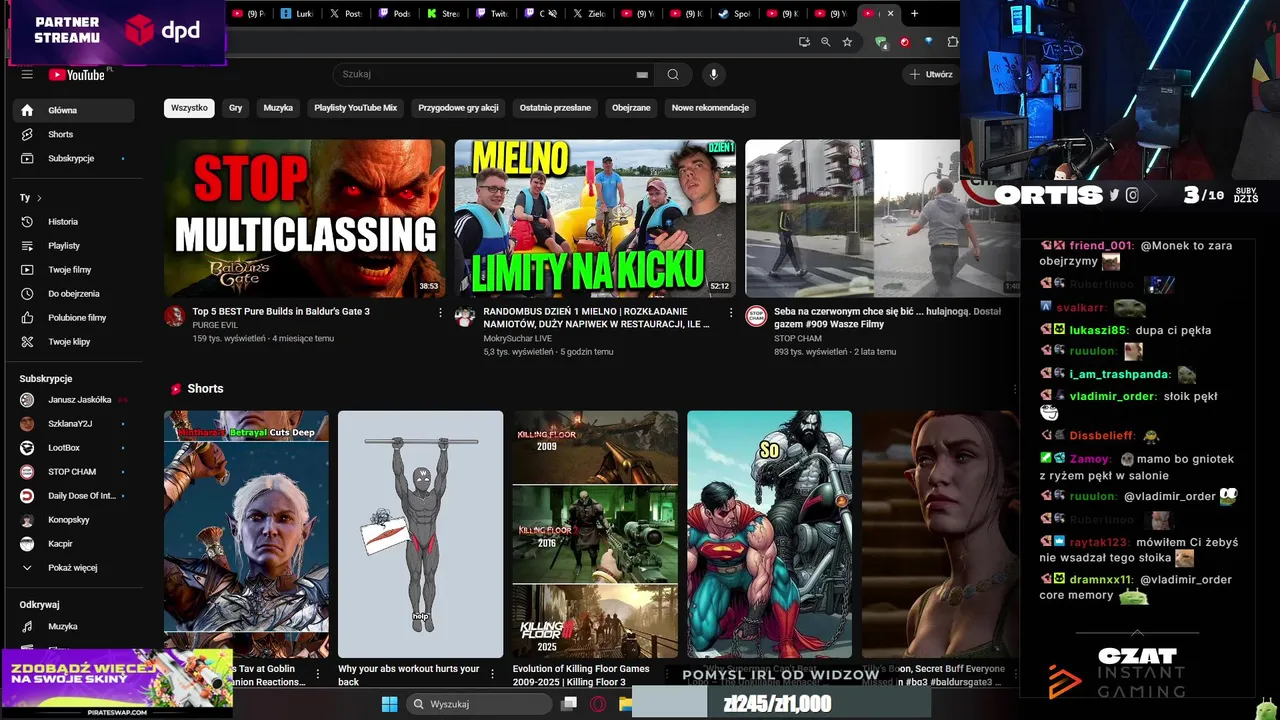Open the Windows Start menu

pos(389,704)
